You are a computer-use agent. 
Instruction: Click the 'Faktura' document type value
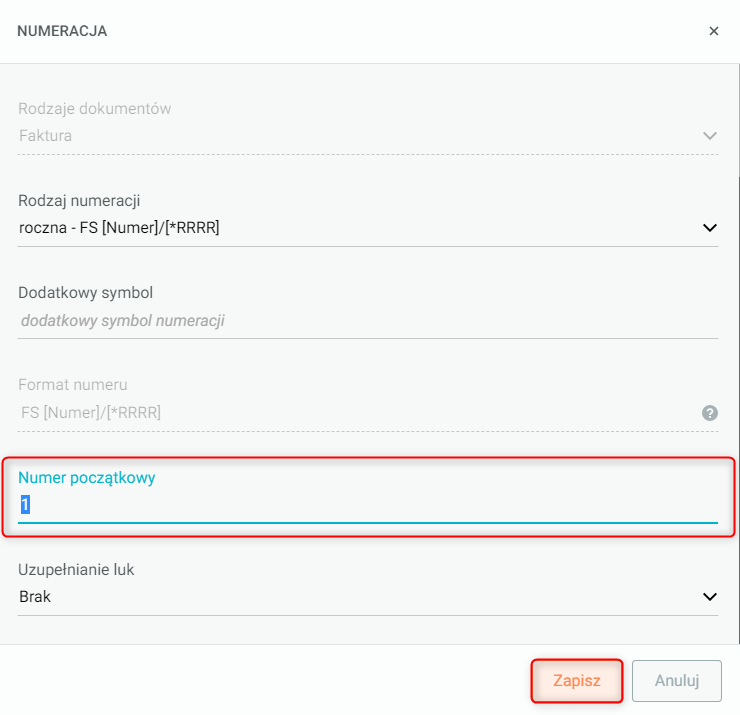45,136
